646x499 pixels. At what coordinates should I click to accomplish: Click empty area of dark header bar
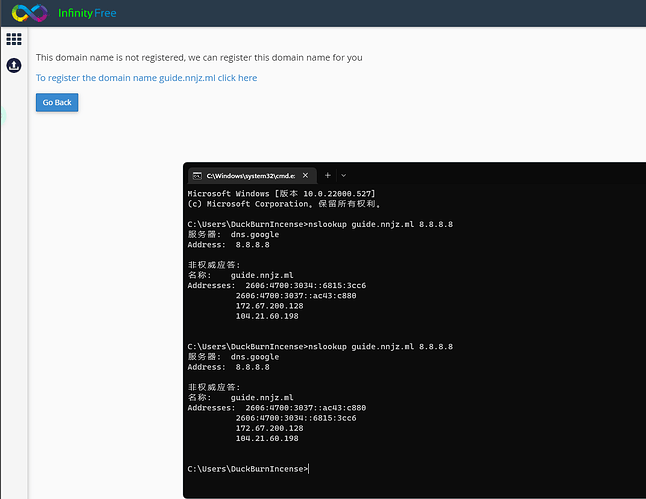coord(400,13)
